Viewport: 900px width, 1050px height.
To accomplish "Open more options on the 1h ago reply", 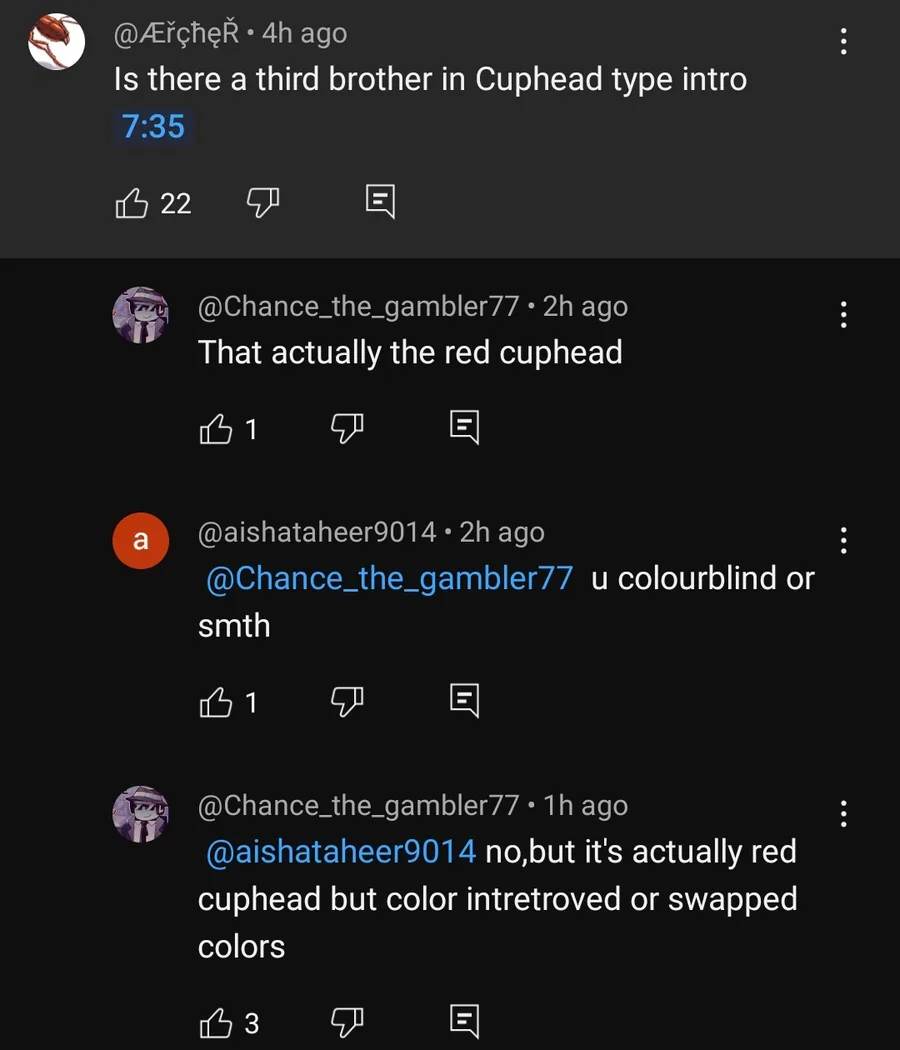I will [844, 814].
